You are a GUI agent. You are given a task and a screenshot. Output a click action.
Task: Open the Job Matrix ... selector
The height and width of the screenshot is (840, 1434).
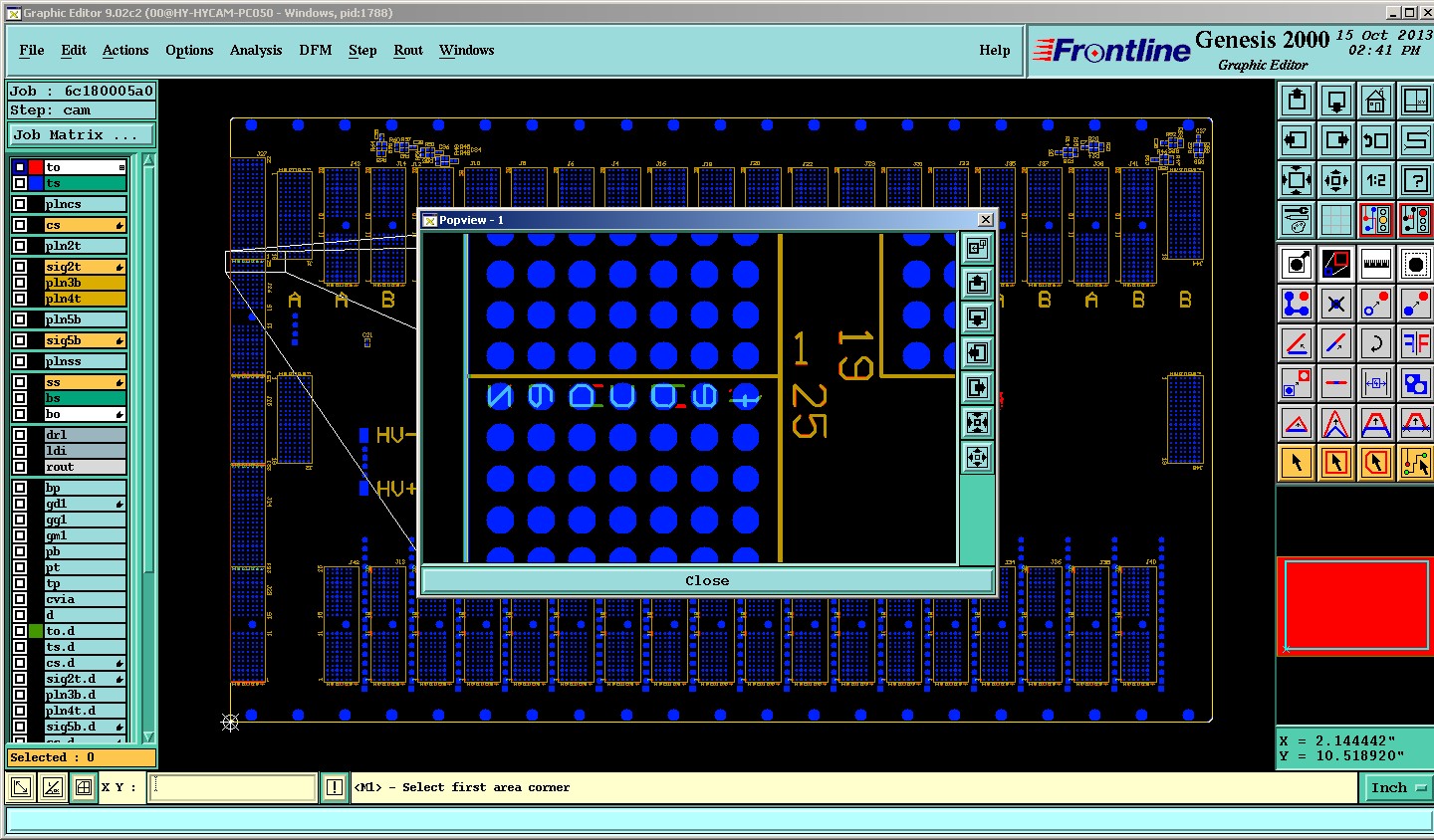tap(83, 135)
